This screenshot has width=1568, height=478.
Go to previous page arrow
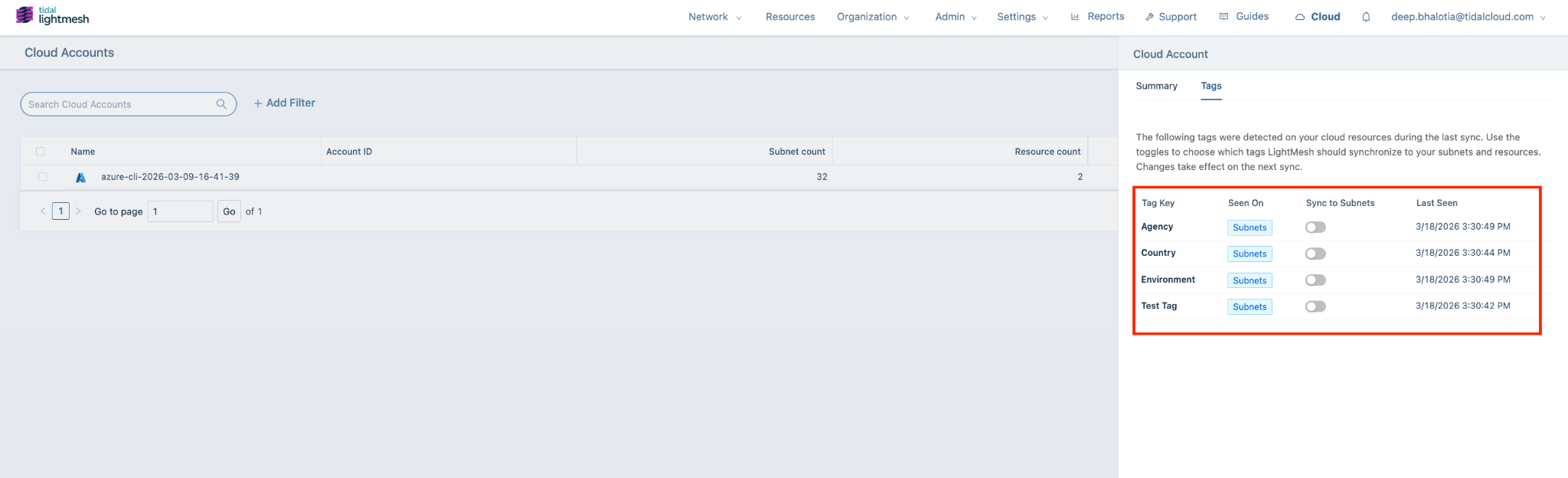43,211
